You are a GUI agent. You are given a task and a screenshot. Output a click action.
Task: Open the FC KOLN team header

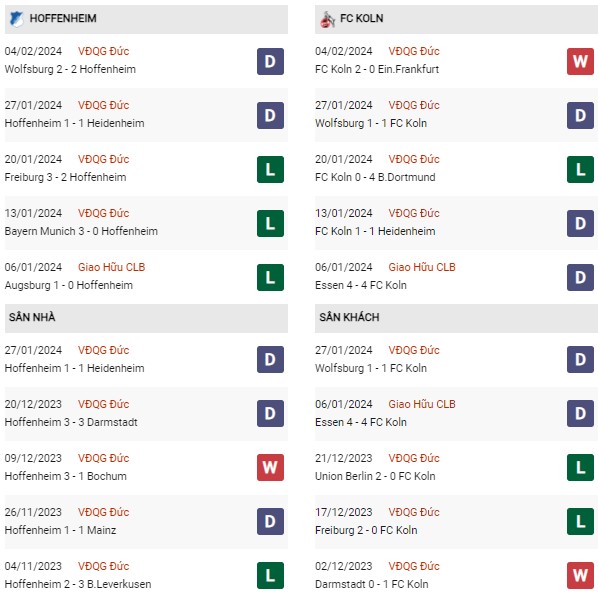pyautogui.click(x=456, y=19)
